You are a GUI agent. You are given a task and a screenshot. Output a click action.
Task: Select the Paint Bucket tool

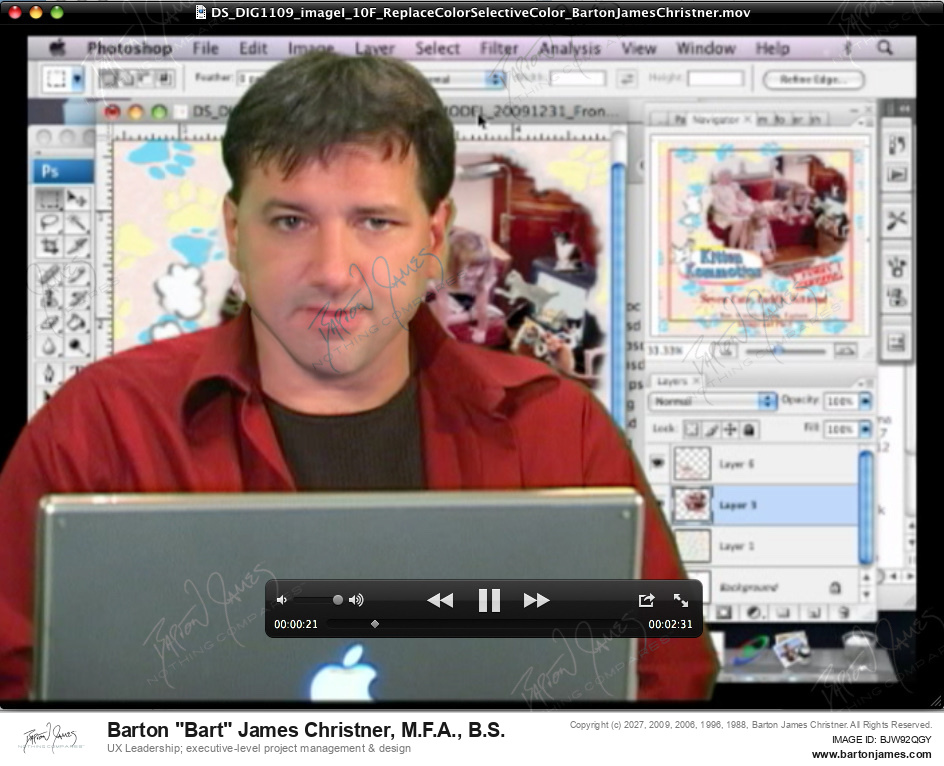(x=76, y=323)
